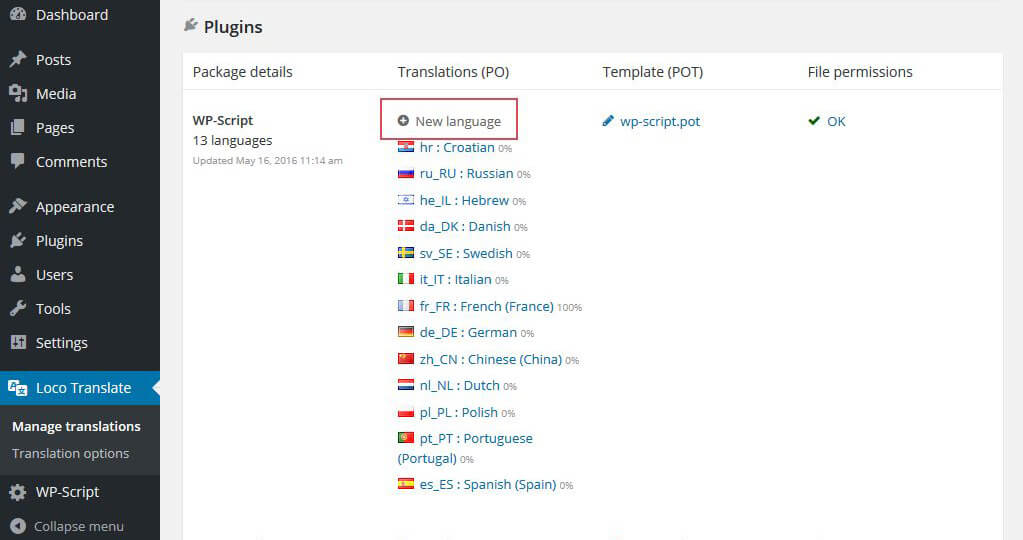Screen dimensions: 1023x540
Task: Open hr : Croatian translation
Action: click(457, 147)
